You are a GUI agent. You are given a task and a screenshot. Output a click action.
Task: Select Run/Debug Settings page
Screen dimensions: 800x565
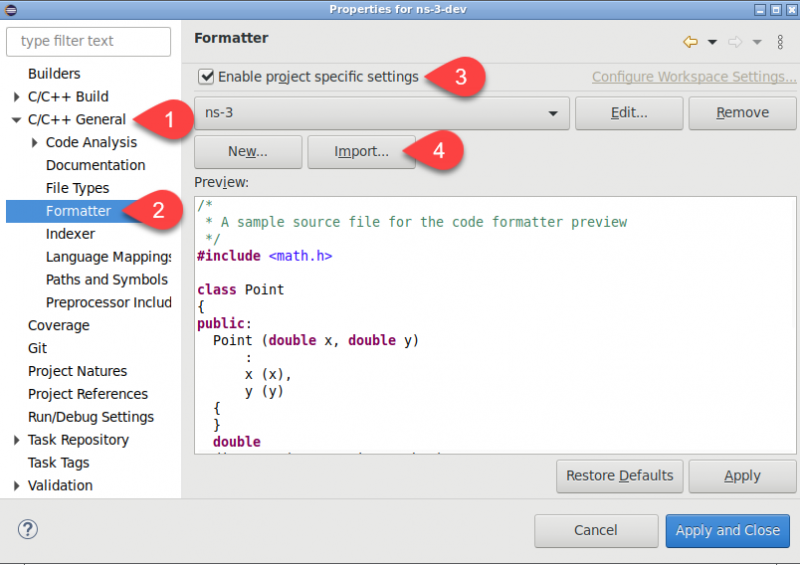(91, 417)
